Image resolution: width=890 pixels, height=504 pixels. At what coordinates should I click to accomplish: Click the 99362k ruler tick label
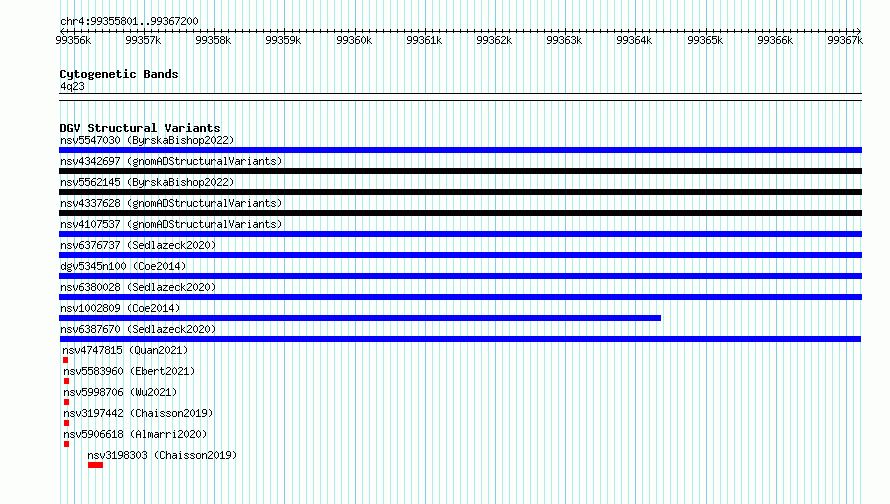pos(494,40)
